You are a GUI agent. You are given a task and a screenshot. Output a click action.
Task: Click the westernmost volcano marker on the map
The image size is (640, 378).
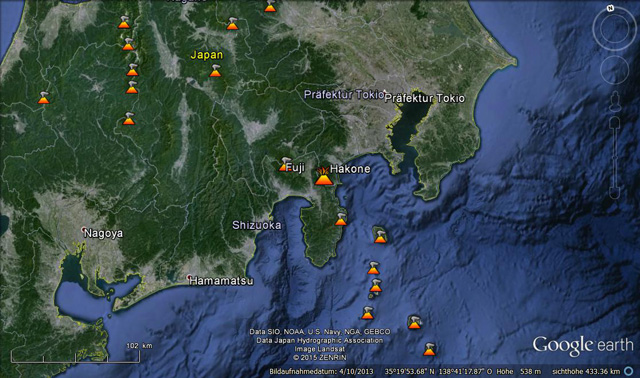coord(44,98)
